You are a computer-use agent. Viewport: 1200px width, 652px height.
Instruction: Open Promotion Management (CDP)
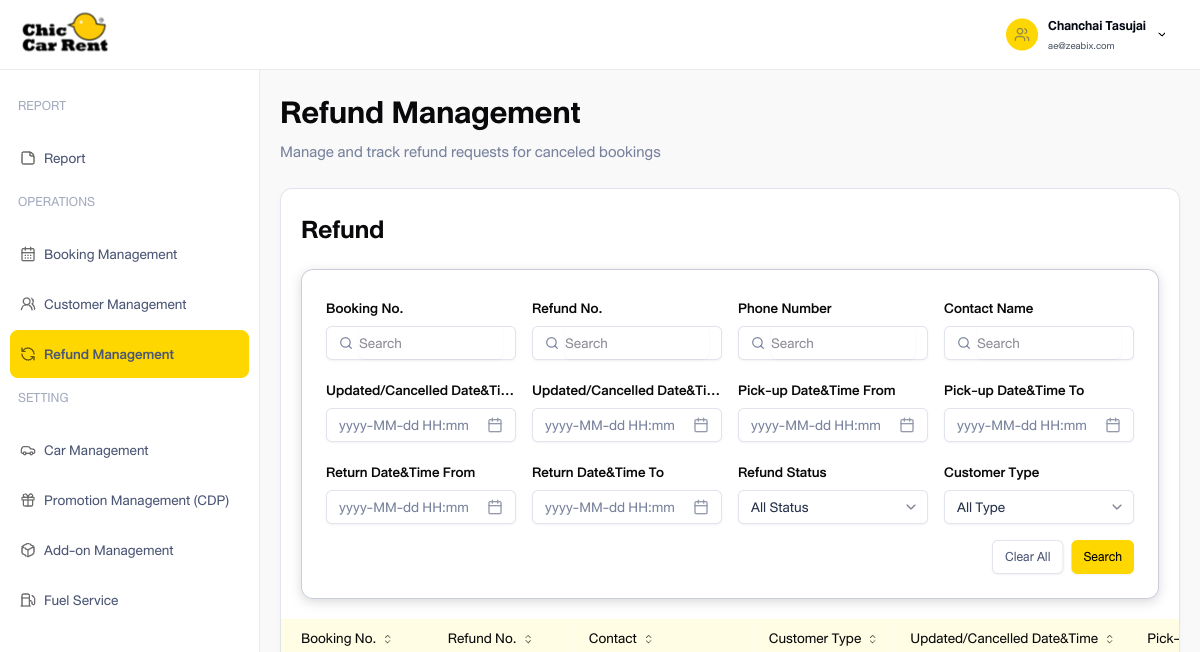click(129, 500)
